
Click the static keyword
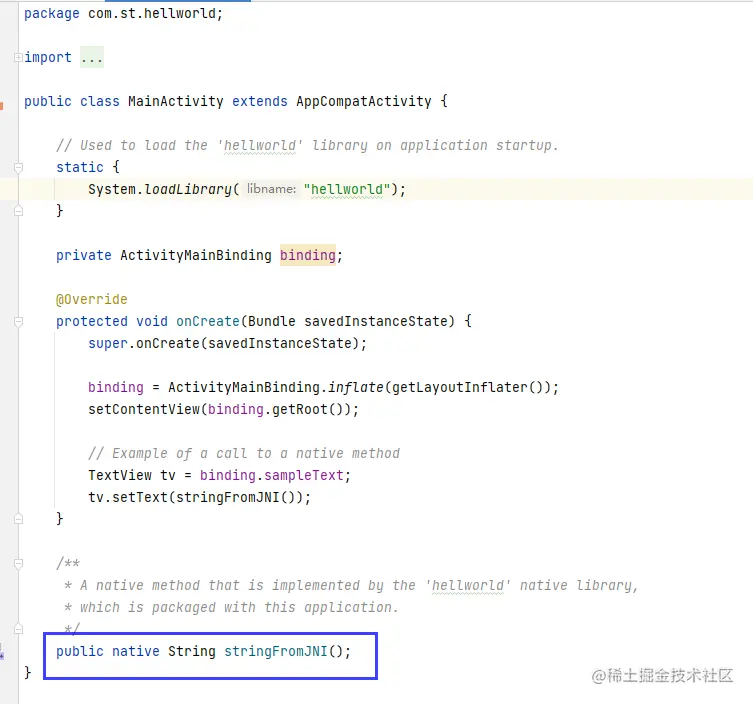pos(80,168)
